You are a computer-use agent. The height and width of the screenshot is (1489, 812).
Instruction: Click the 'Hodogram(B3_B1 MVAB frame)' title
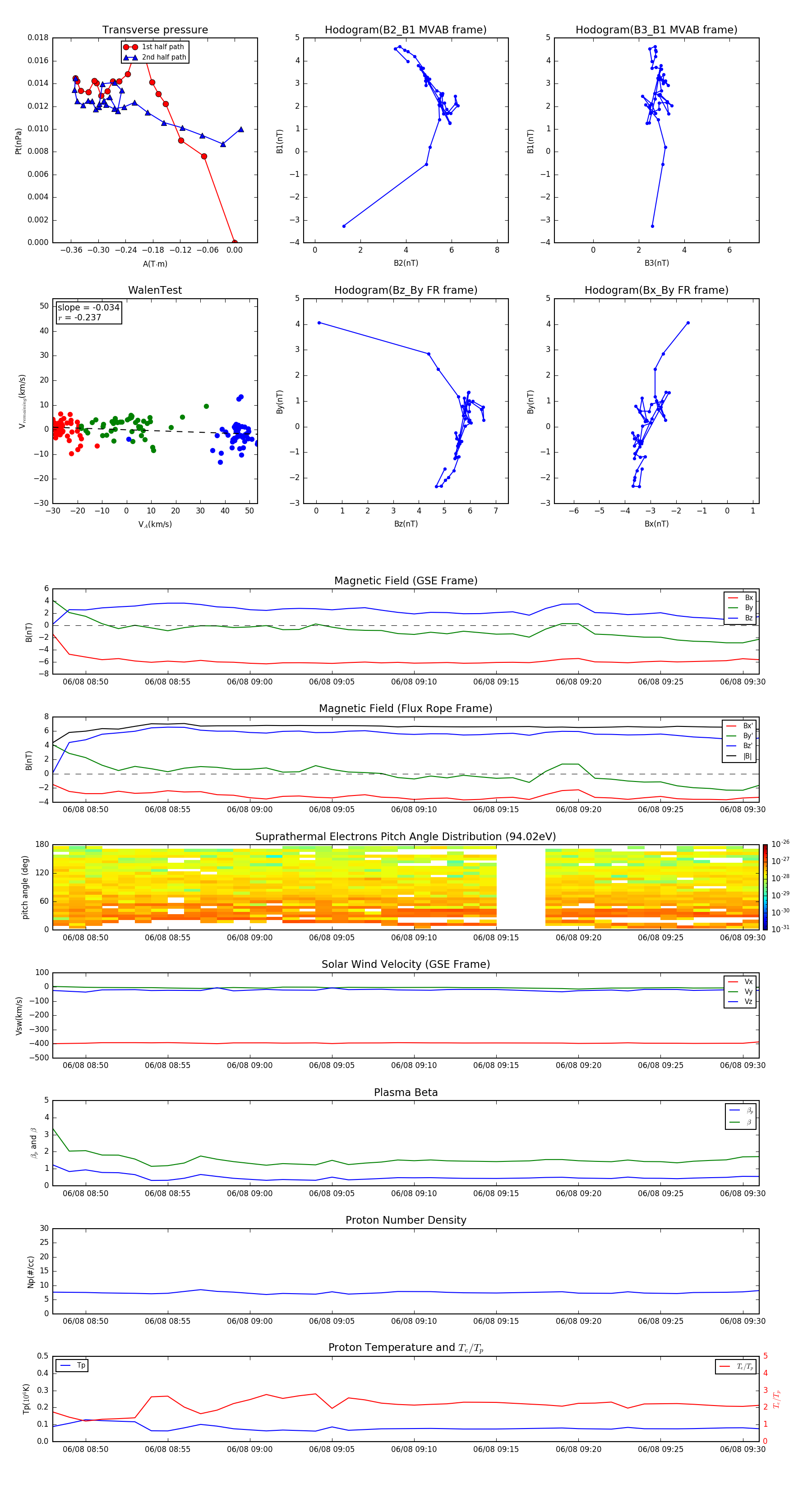tap(656, 29)
